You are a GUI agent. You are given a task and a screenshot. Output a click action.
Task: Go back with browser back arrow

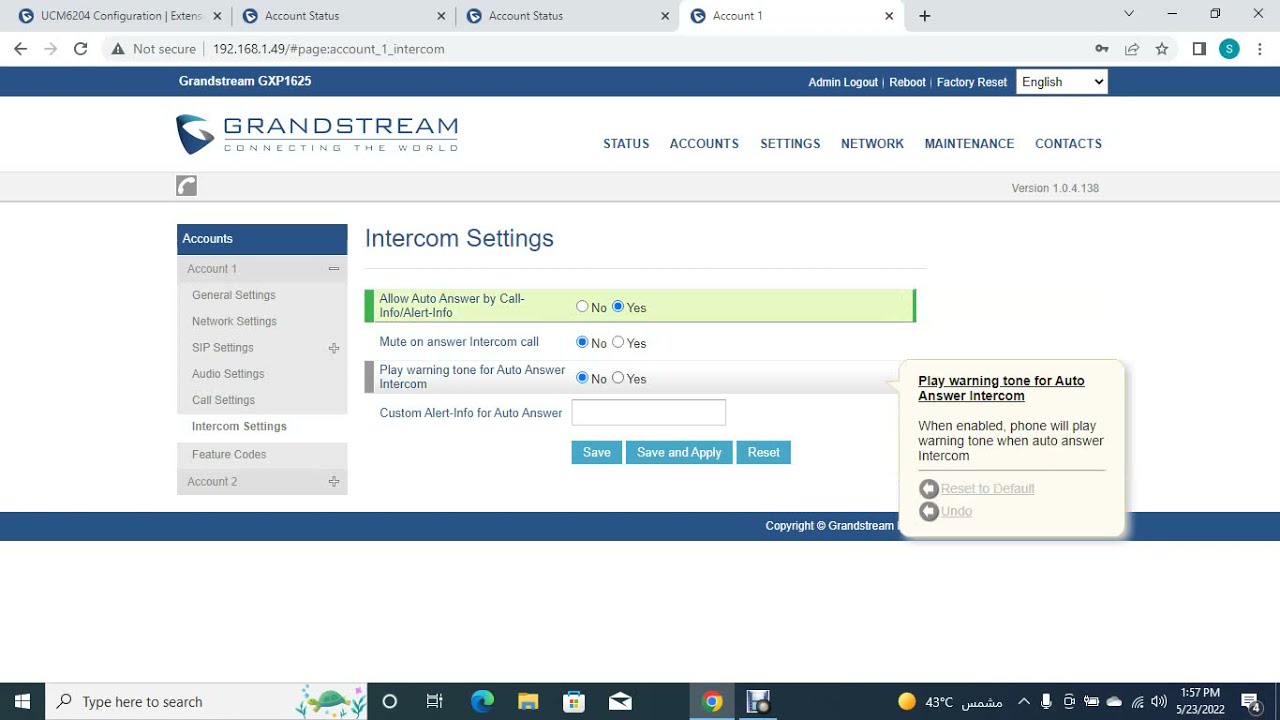(20, 48)
